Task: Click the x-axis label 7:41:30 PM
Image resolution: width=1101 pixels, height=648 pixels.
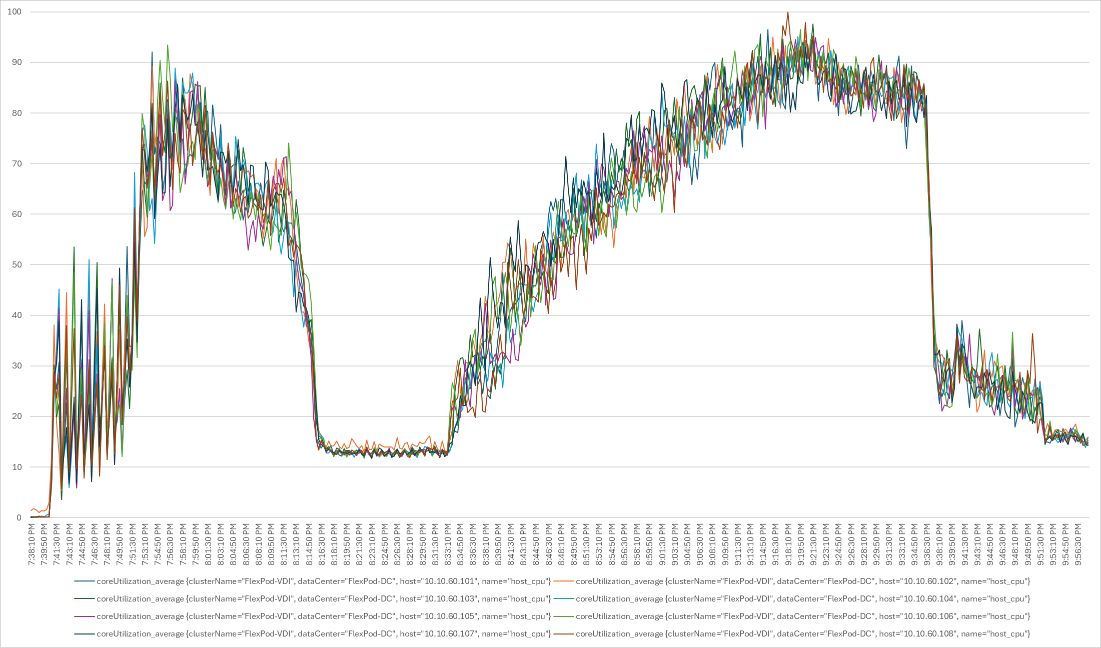Action: (58, 542)
